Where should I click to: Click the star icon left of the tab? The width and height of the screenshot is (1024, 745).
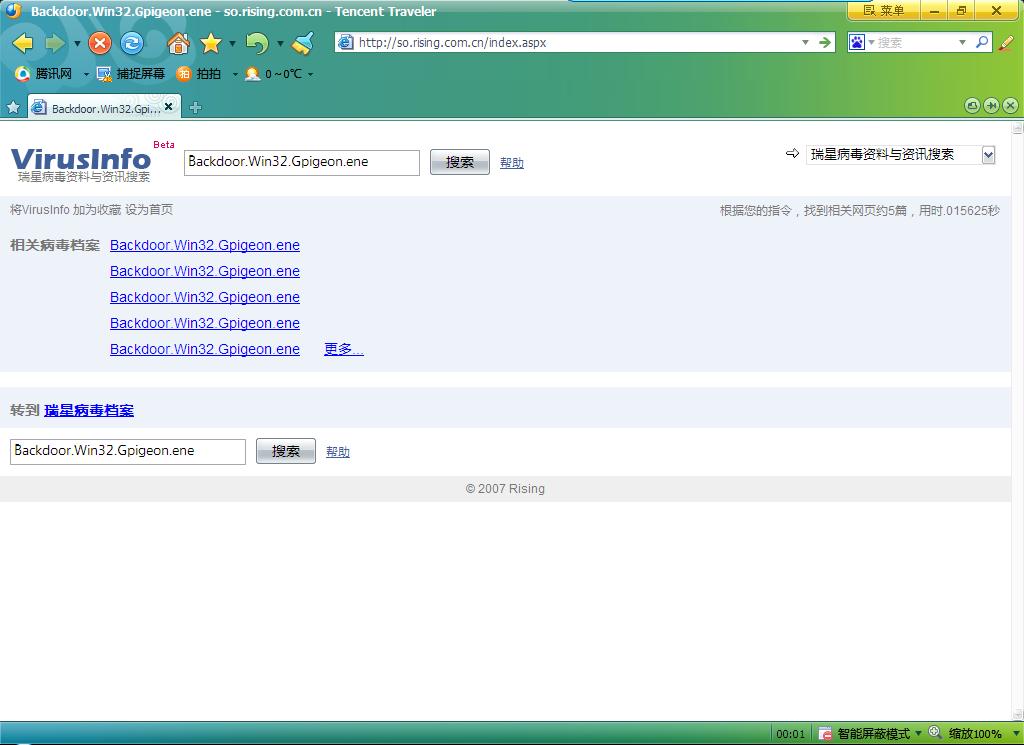click(13, 107)
